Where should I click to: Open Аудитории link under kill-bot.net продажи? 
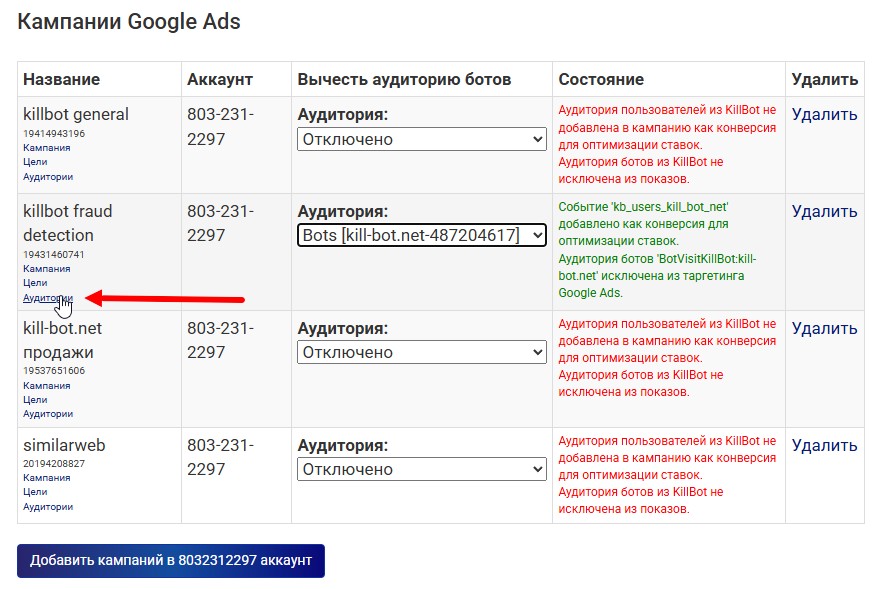pyautogui.click(x=48, y=414)
